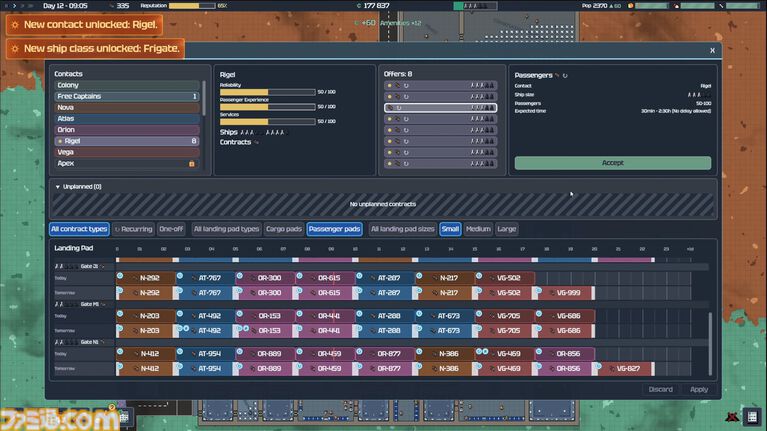Select the Vega contact

[127, 153]
